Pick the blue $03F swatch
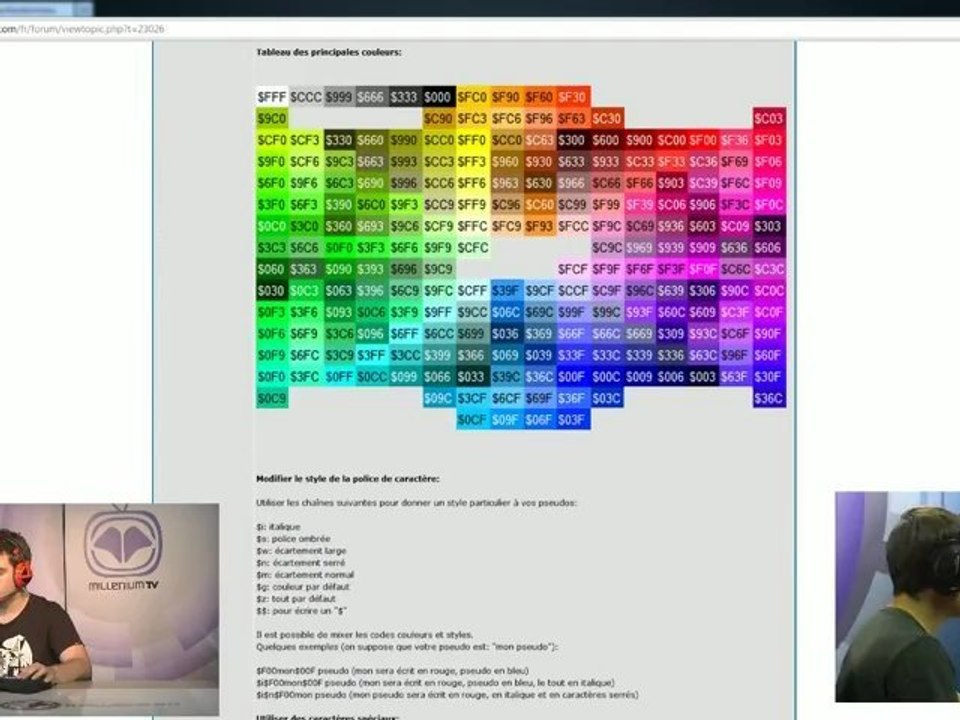The width and height of the screenshot is (960, 720). click(x=572, y=419)
